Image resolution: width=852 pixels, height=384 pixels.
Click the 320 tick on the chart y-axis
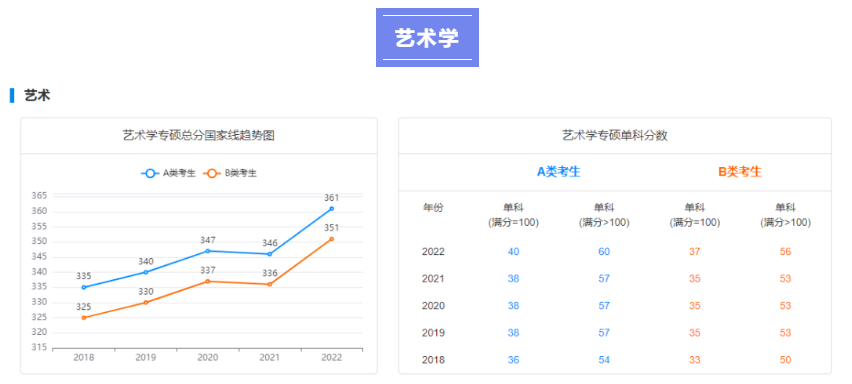[39, 332]
